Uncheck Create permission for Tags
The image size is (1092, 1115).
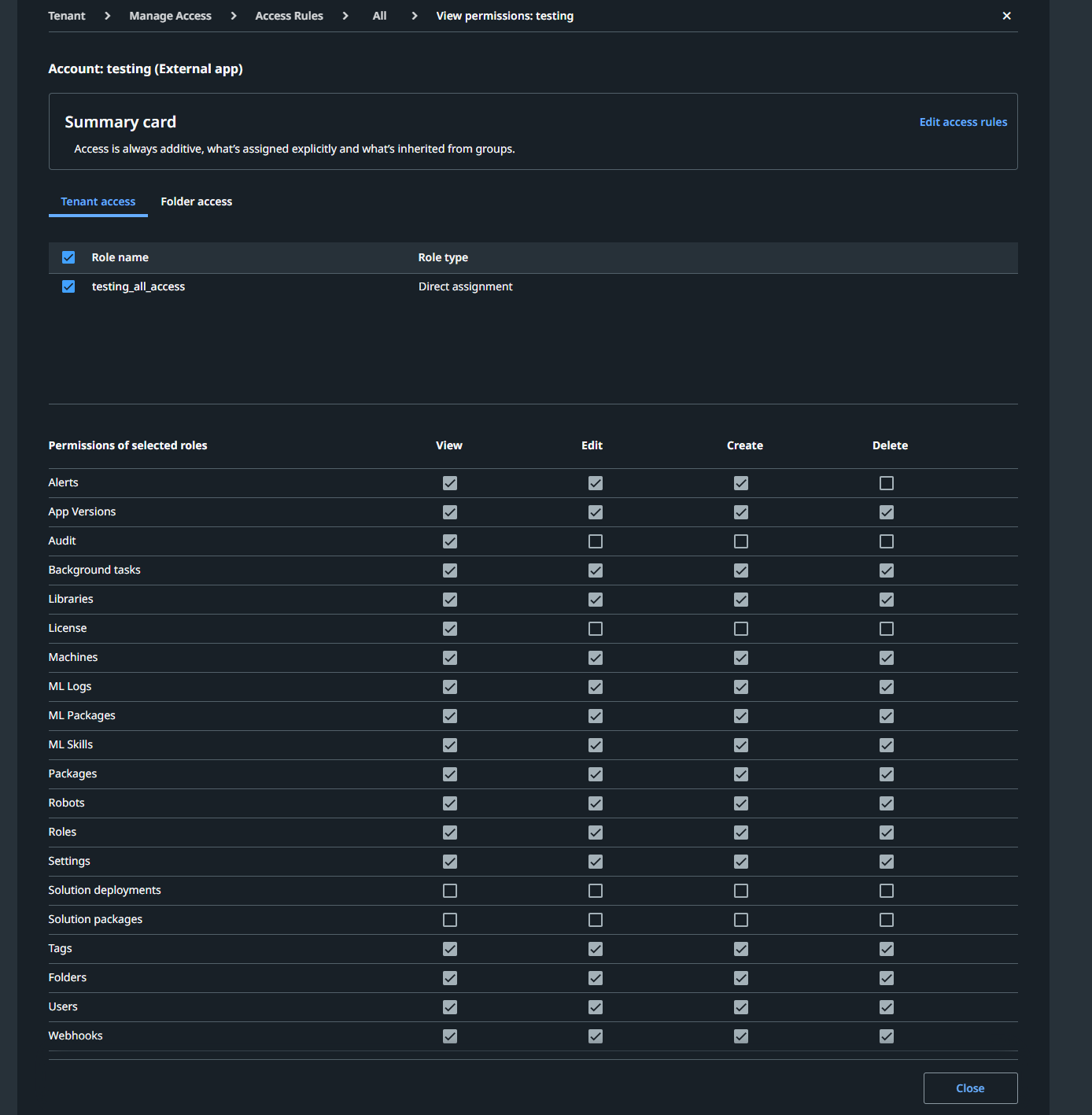coord(740,948)
